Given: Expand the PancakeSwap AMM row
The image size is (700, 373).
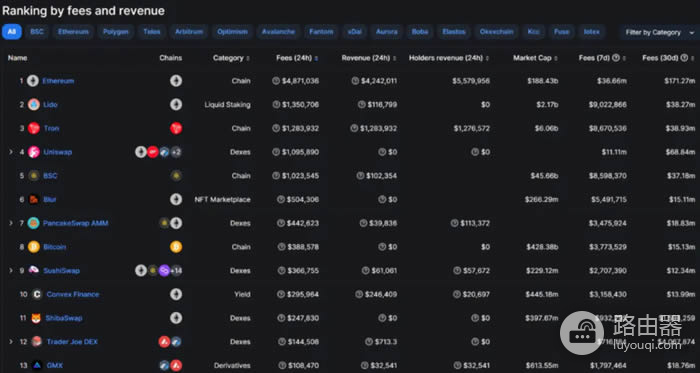Looking at the screenshot, I should point(11,223).
